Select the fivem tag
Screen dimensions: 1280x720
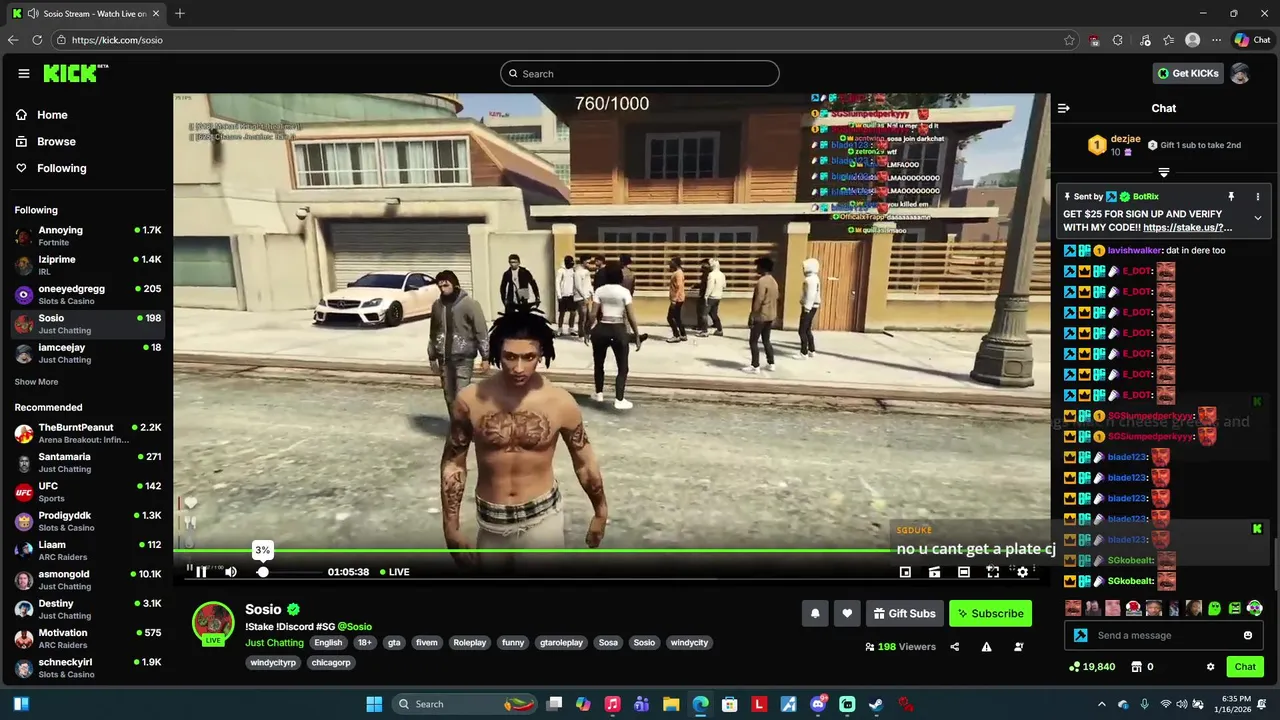click(427, 643)
